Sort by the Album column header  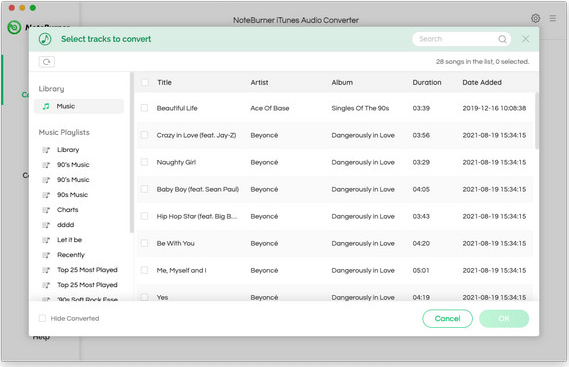(x=342, y=82)
